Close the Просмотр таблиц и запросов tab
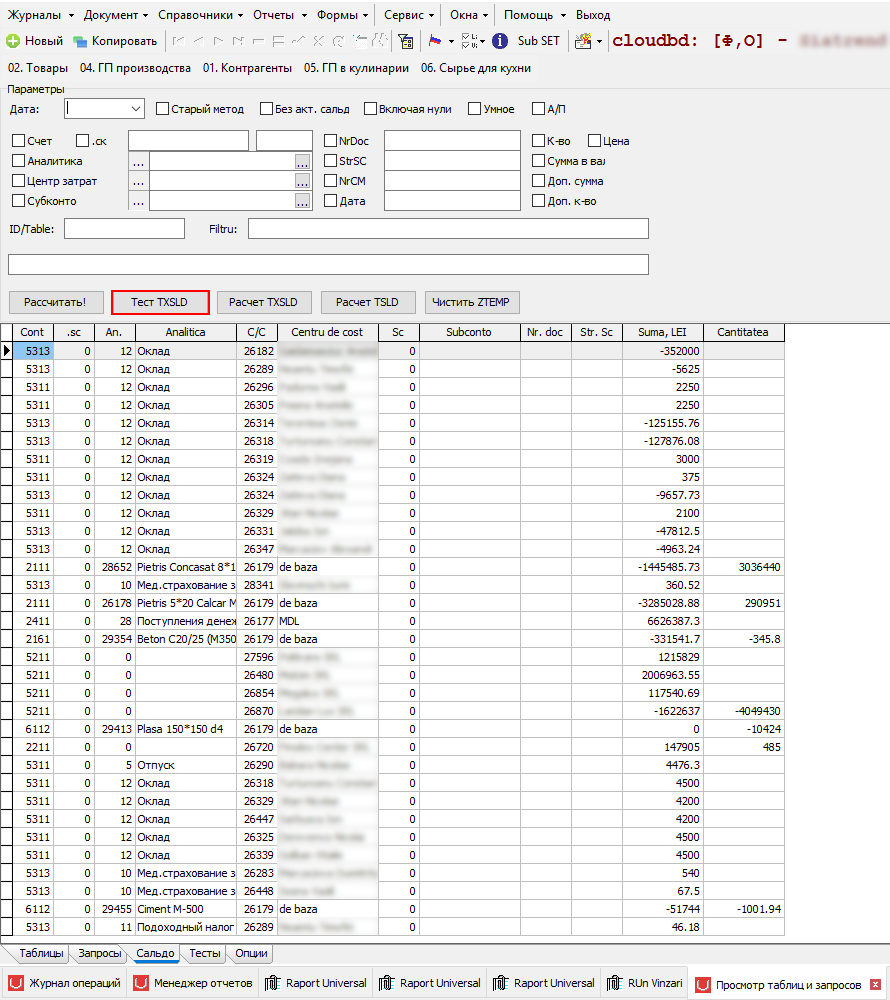Image resolution: width=890 pixels, height=1000 pixels. pyautogui.click(x=875, y=985)
